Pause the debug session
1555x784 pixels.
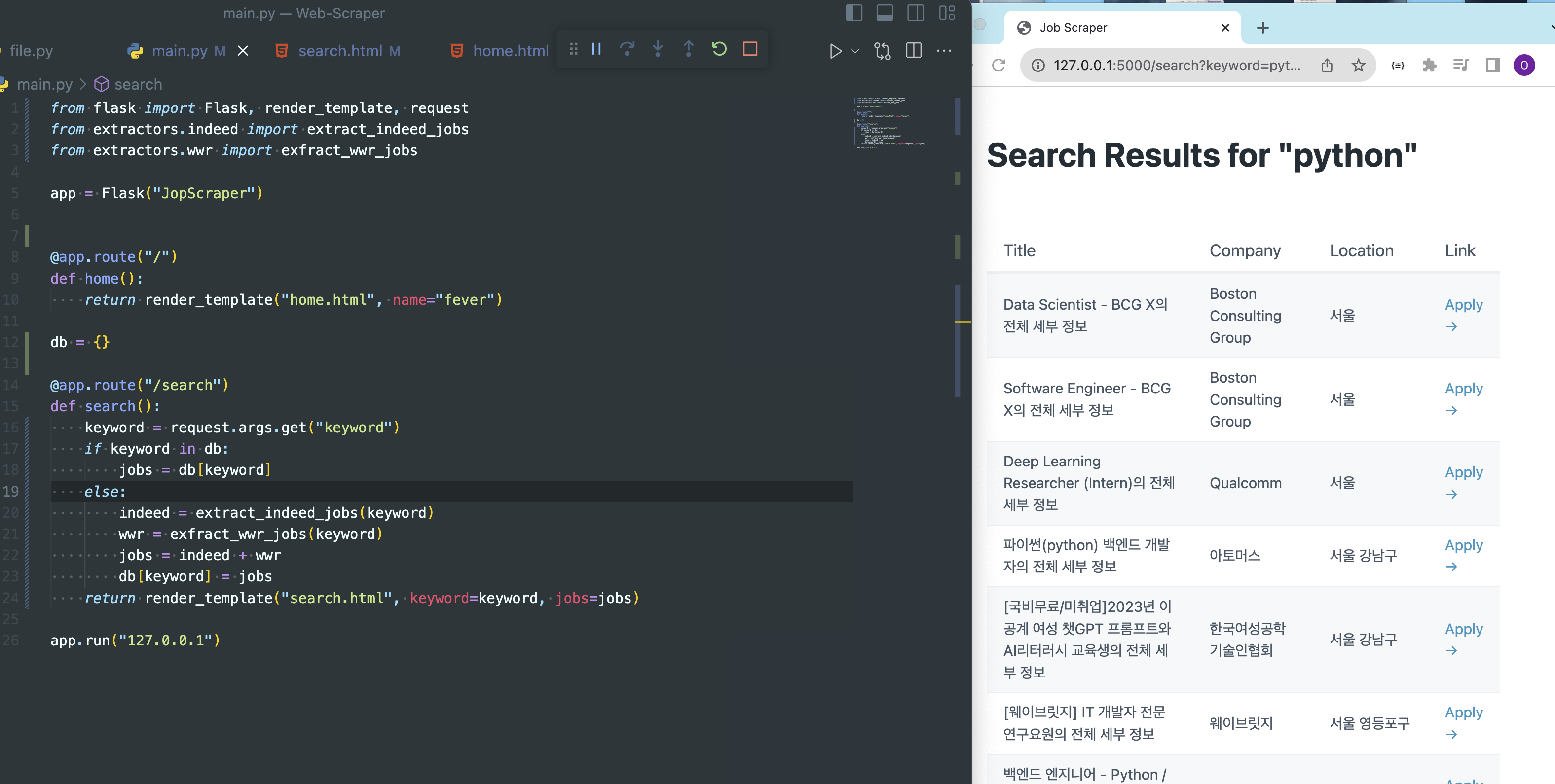click(x=596, y=49)
